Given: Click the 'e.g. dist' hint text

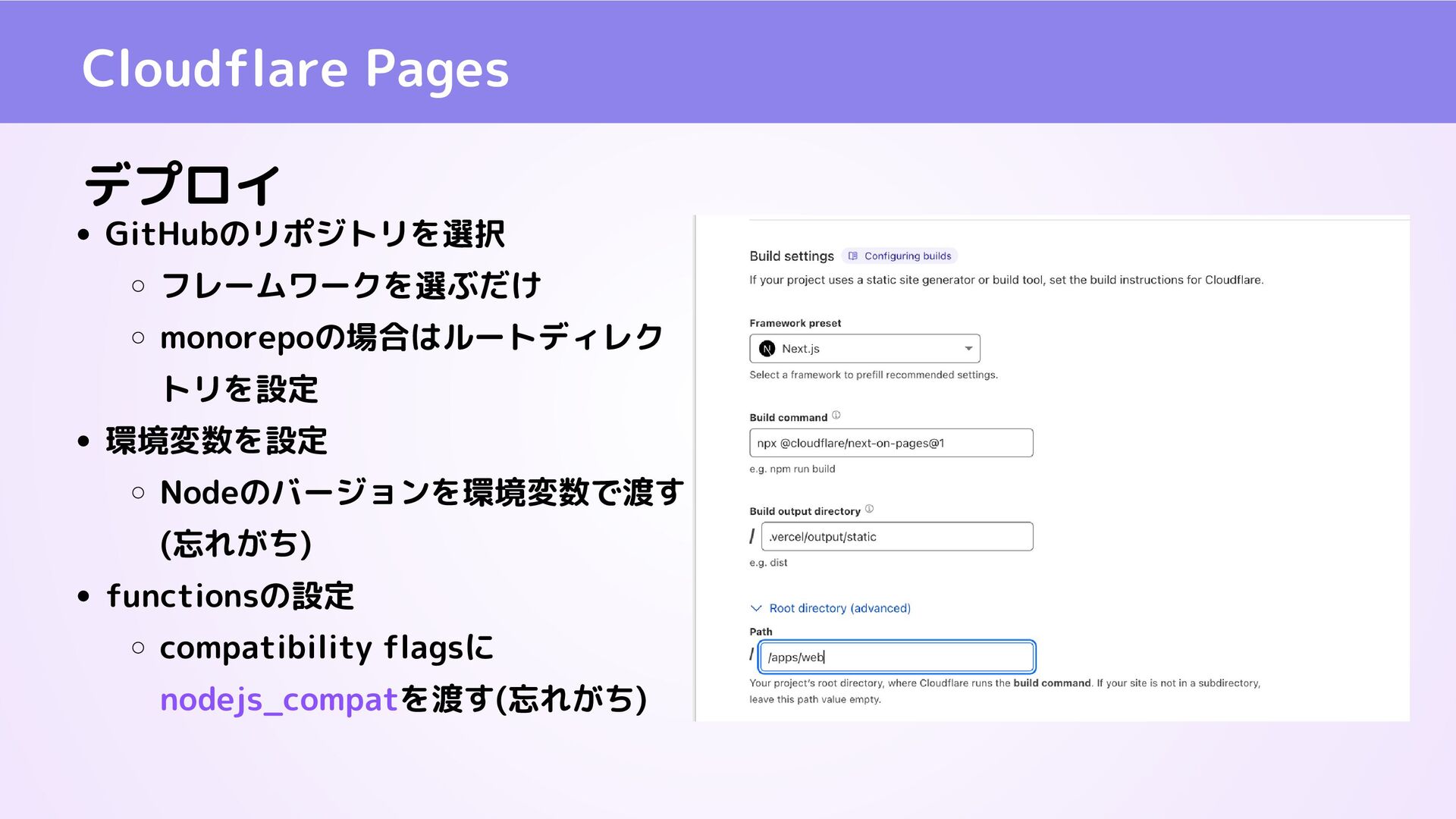Looking at the screenshot, I should [x=768, y=563].
